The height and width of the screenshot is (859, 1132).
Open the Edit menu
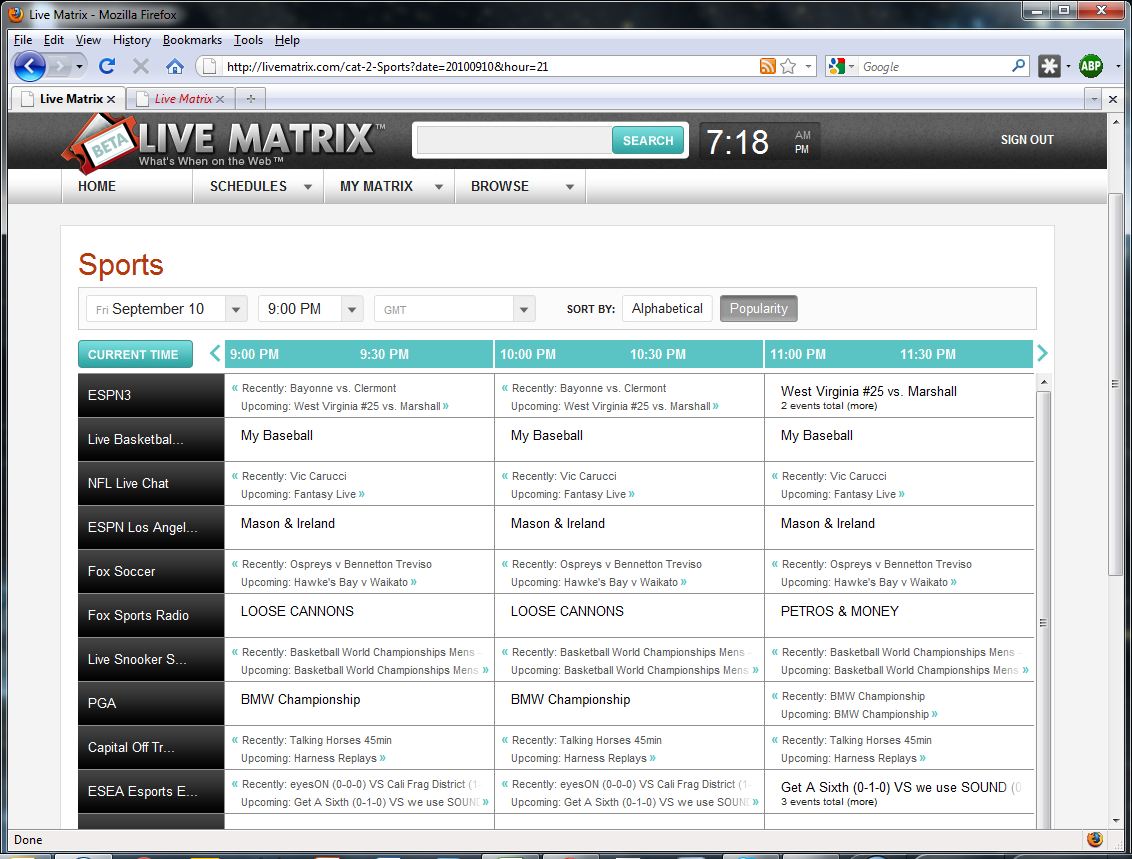click(x=53, y=40)
